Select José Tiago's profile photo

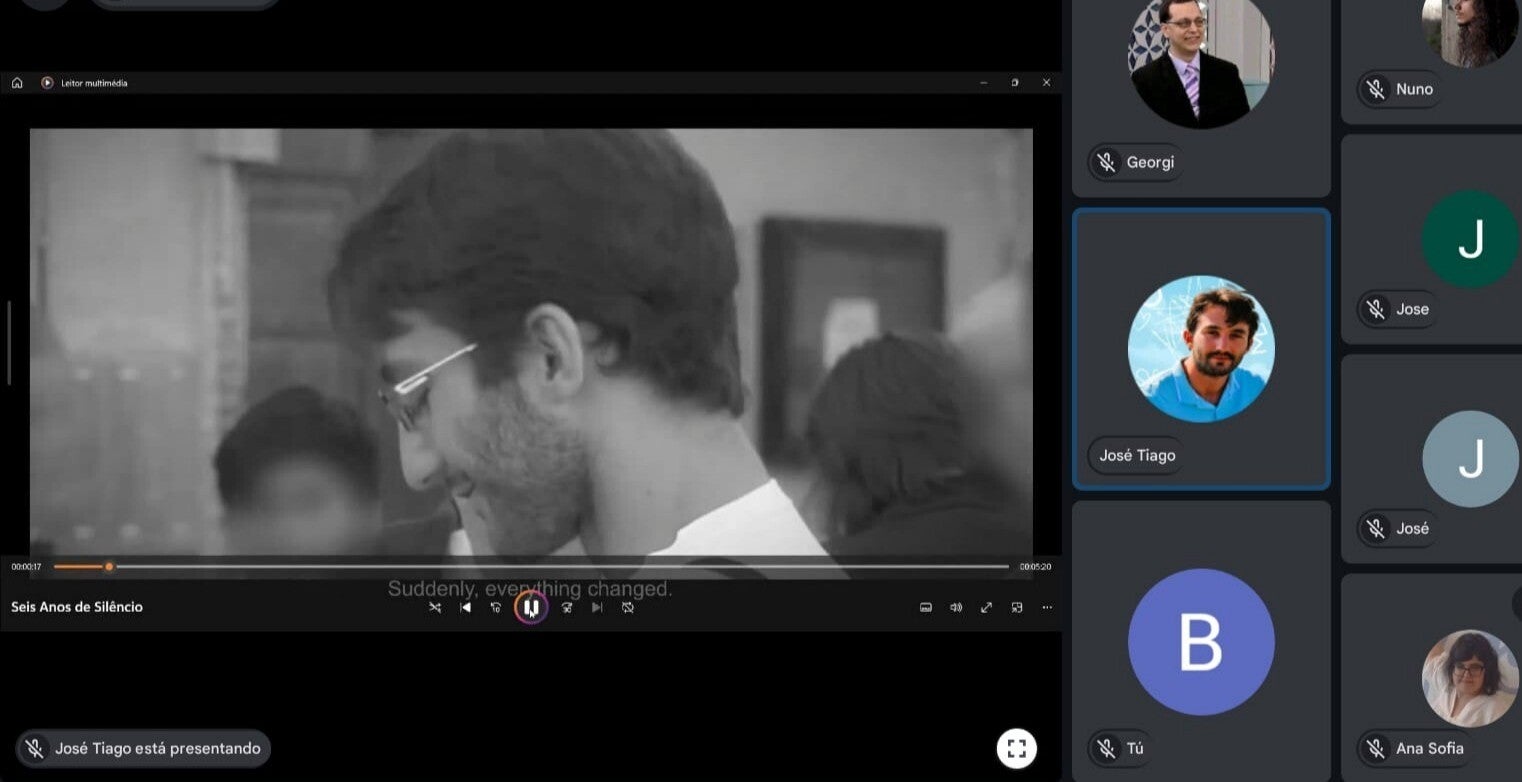(x=1201, y=349)
